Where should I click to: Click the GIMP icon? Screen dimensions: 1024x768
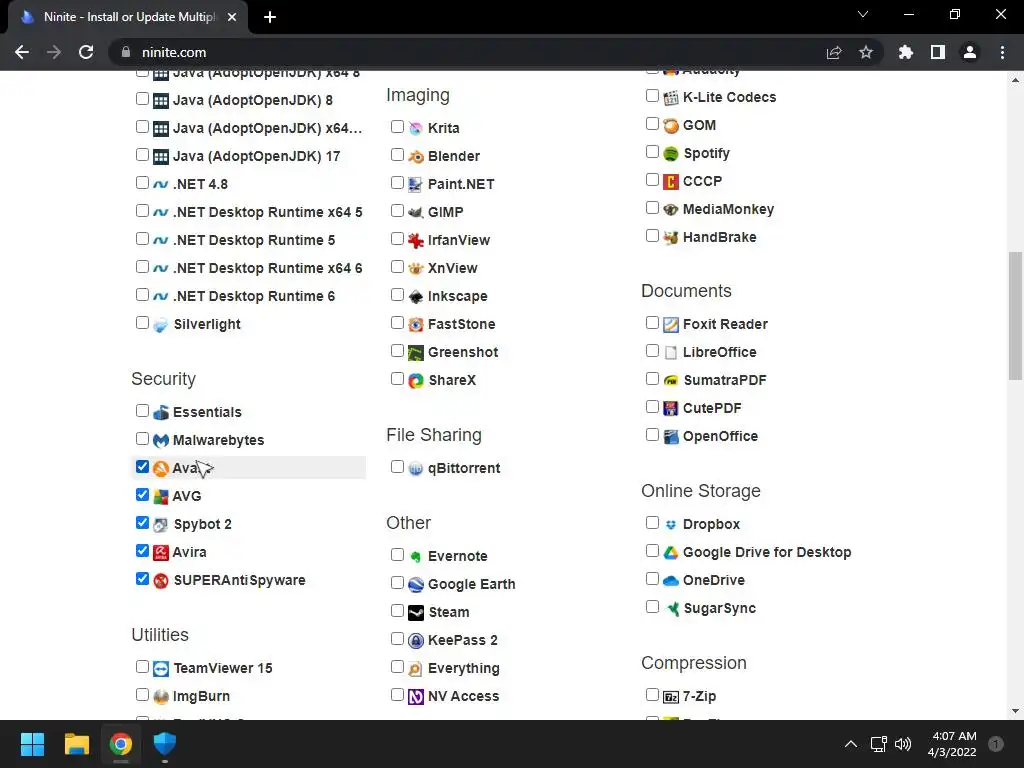[x=415, y=212]
